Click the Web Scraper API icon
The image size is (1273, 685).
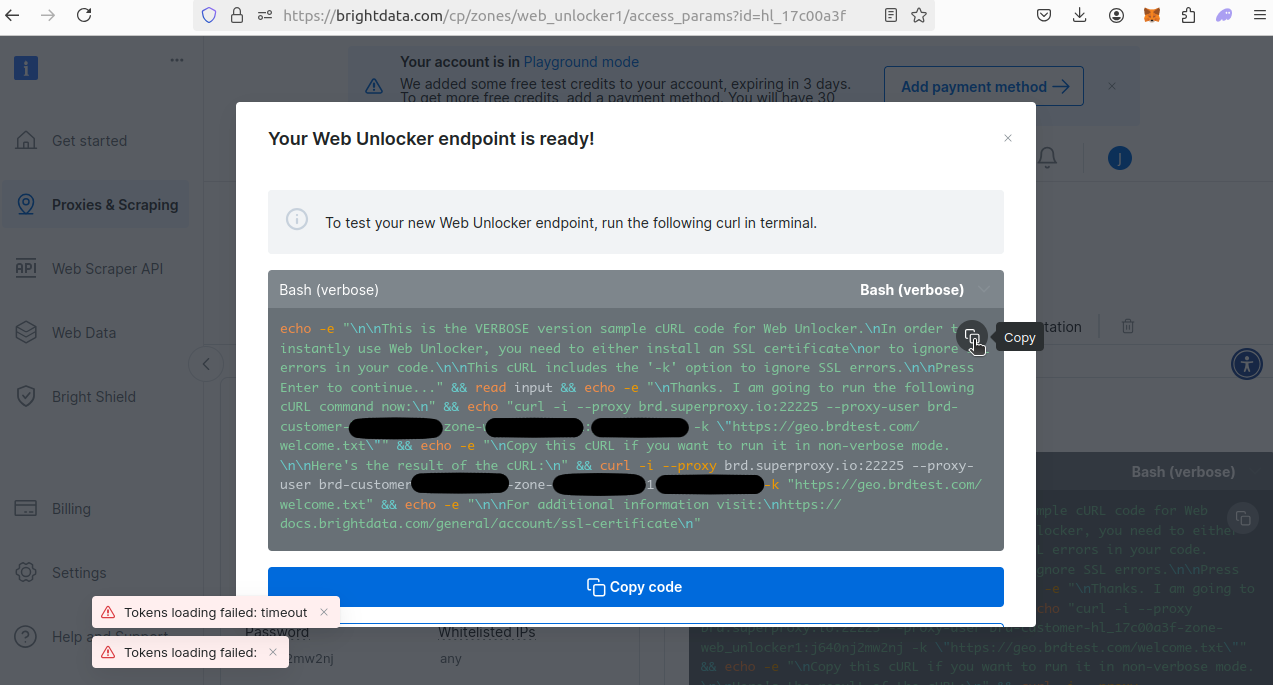point(26,268)
